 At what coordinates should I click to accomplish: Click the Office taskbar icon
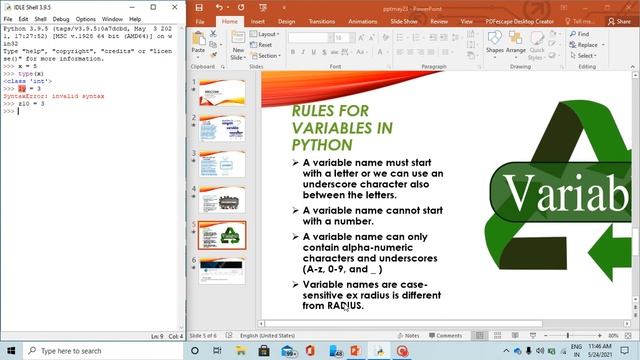coord(310,351)
